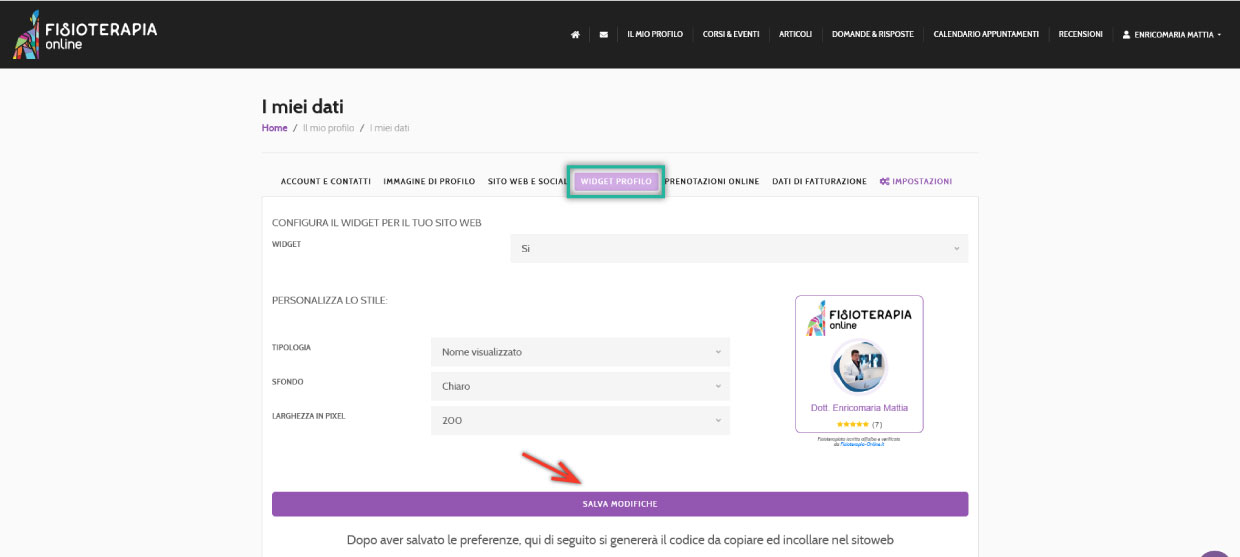The image size is (1240, 557).
Task: Open the Sfondo Chiaro dropdown
Action: [579, 386]
